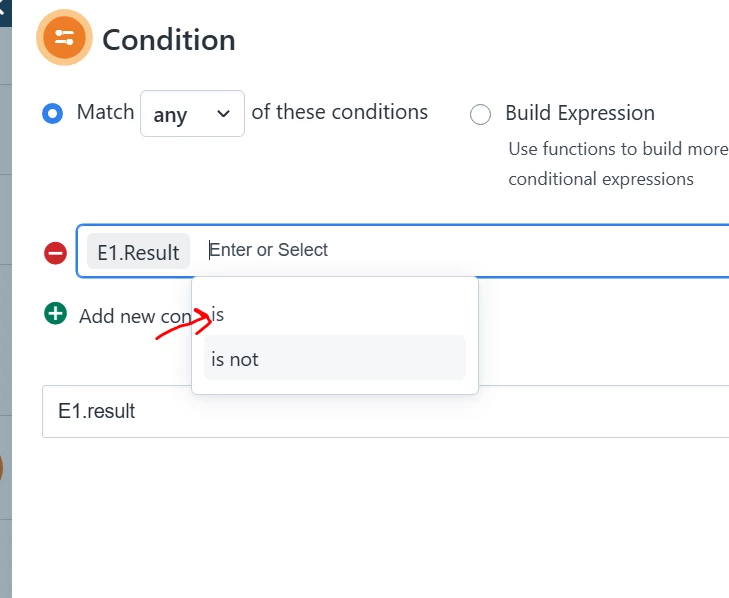Click the Add new condition link text
729x598 pixels.
pyautogui.click(x=135, y=316)
